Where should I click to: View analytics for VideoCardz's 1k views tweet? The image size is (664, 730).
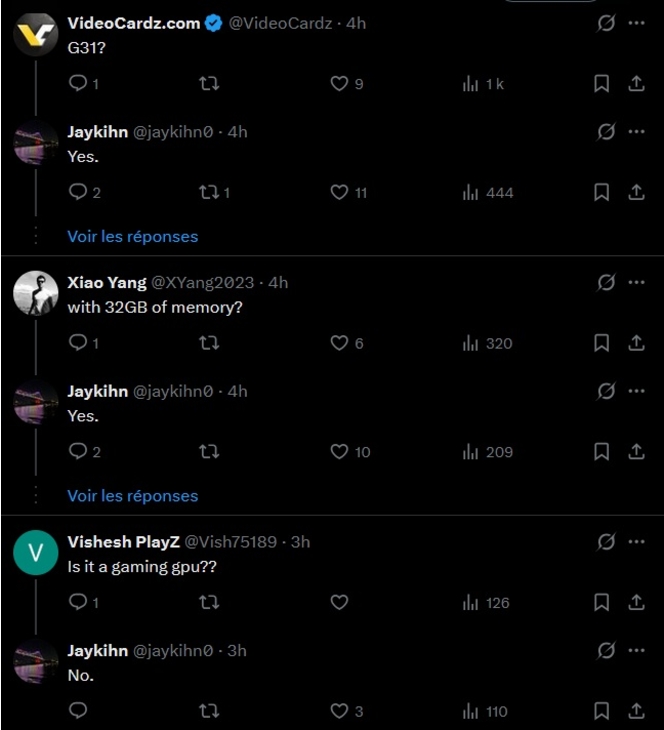point(483,84)
